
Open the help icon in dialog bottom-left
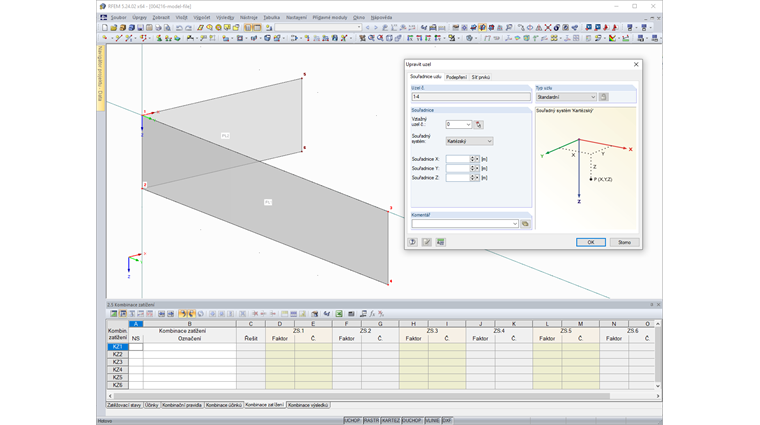click(x=412, y=242)
